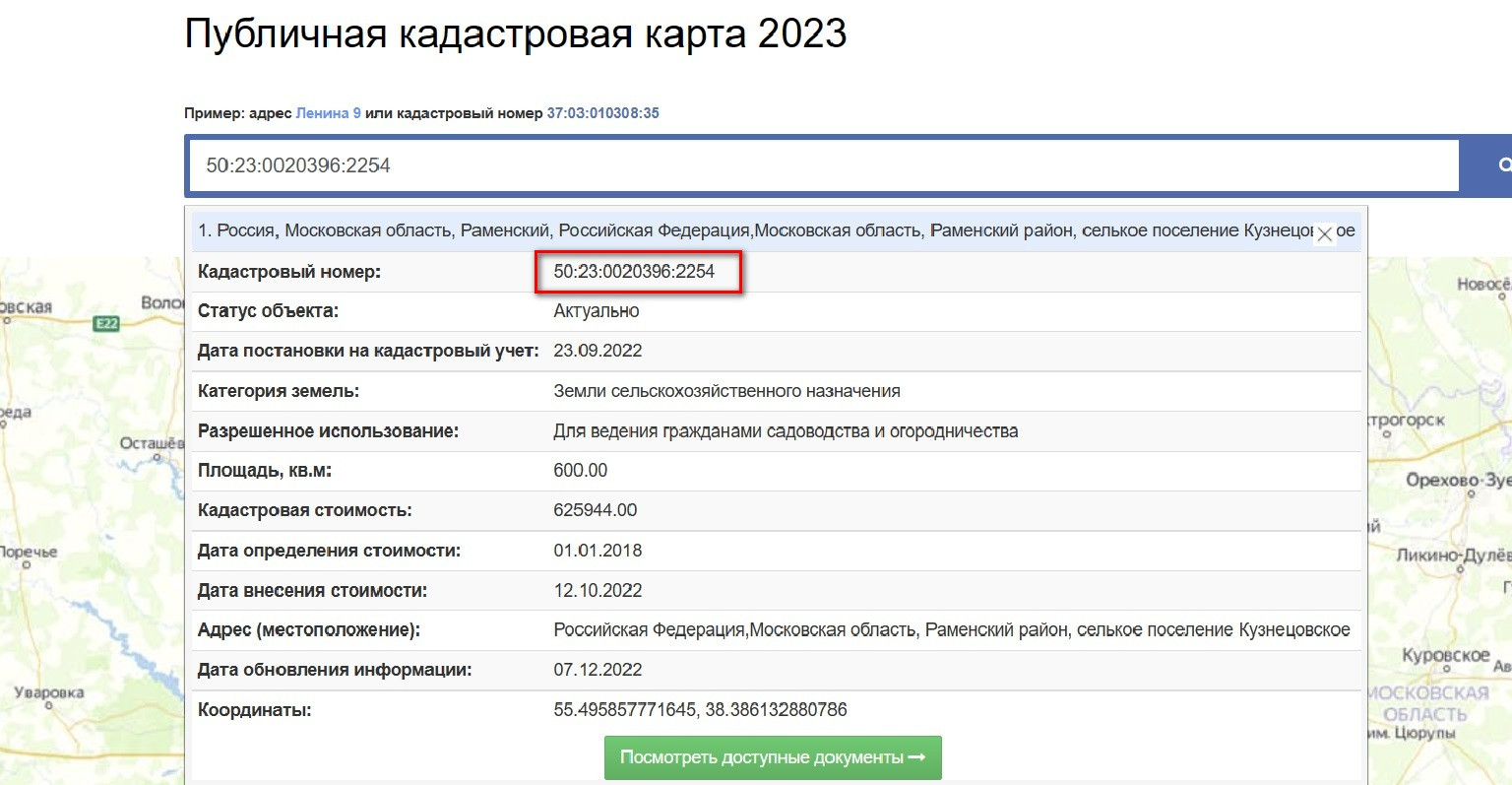This screenshot has width=1512, height=785.
Task: Select the registration date 23.09.2022
Action: click(598, 351)
